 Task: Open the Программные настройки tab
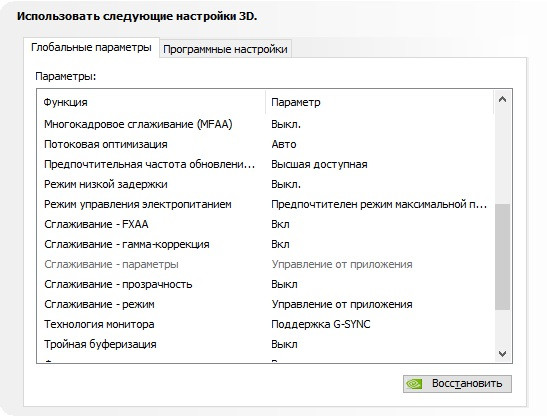pyautogui.click(x=225, y=49)
